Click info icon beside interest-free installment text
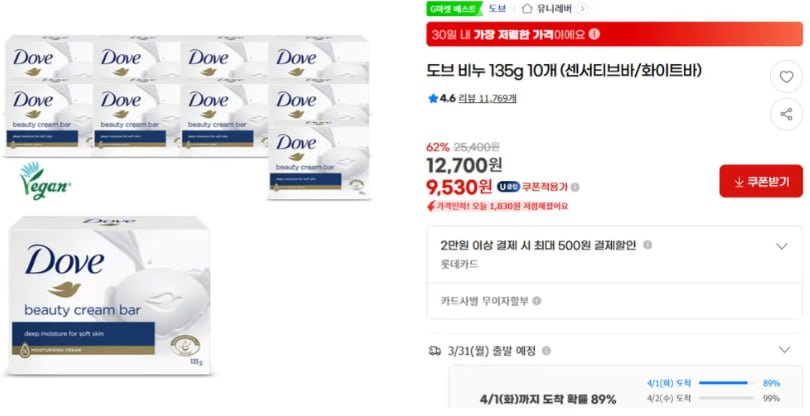The height and width of the screenshot is (416, 810). [537, 301]
